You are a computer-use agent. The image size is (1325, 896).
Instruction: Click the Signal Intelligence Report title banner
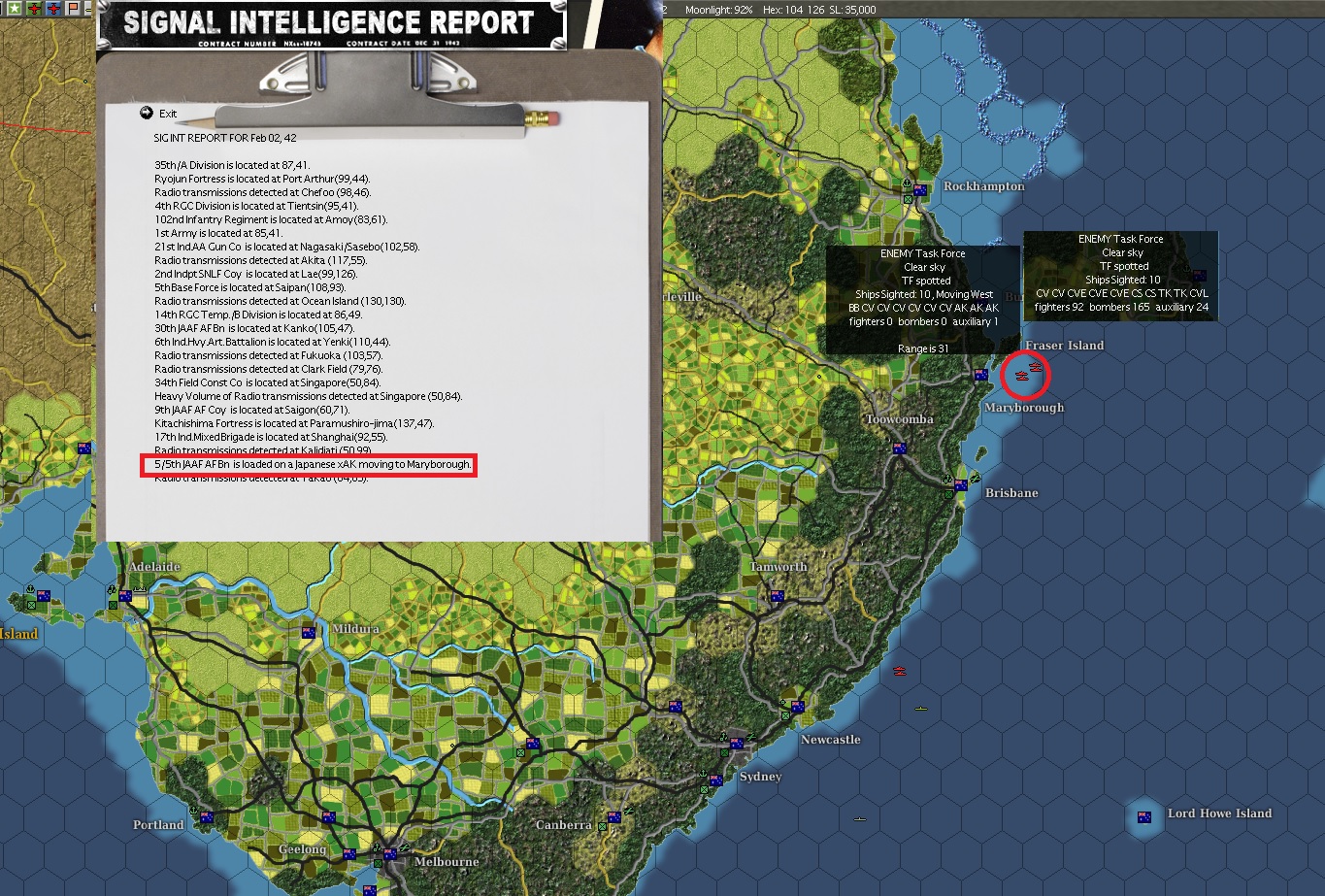pos(330,24)
